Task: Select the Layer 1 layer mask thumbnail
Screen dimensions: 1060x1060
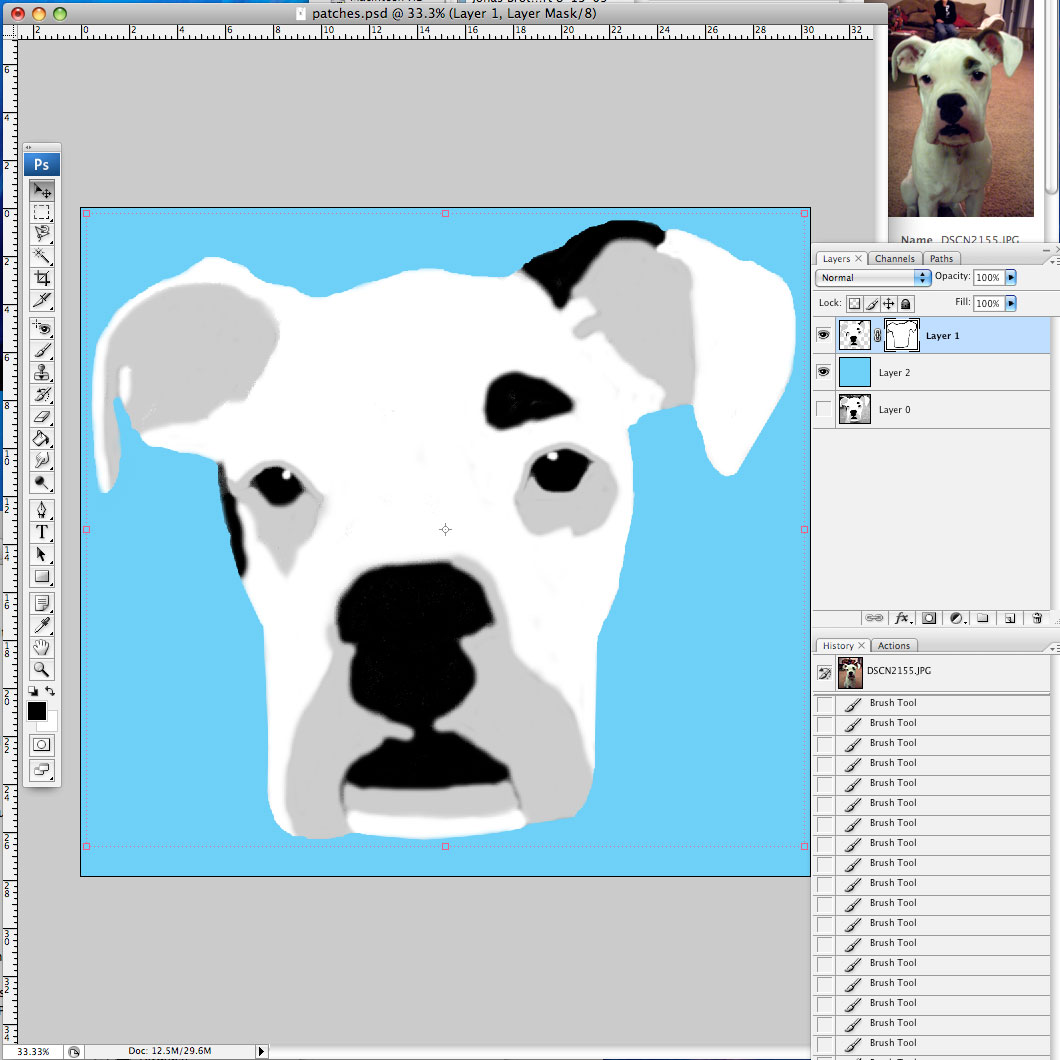Action: 902,335
